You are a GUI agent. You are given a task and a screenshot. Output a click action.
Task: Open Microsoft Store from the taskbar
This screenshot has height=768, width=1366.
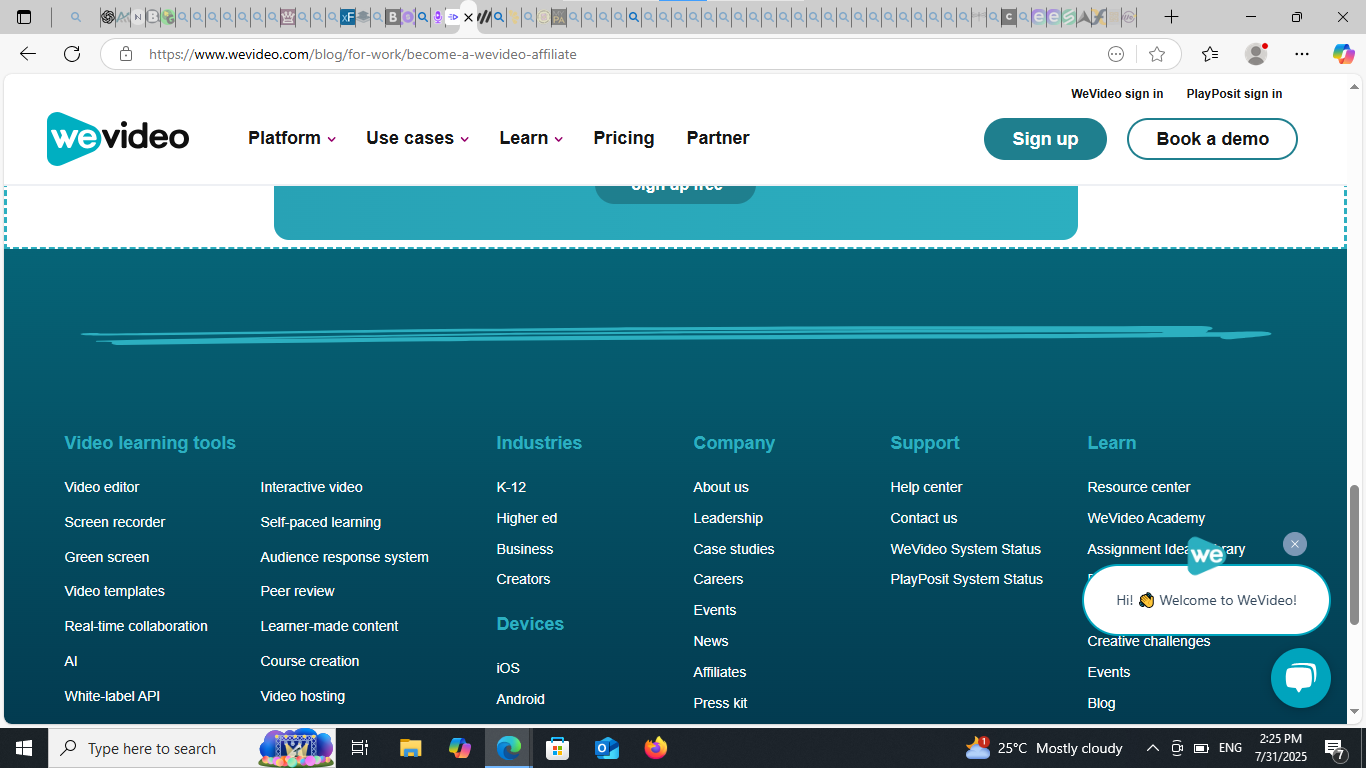pos(557,748)
